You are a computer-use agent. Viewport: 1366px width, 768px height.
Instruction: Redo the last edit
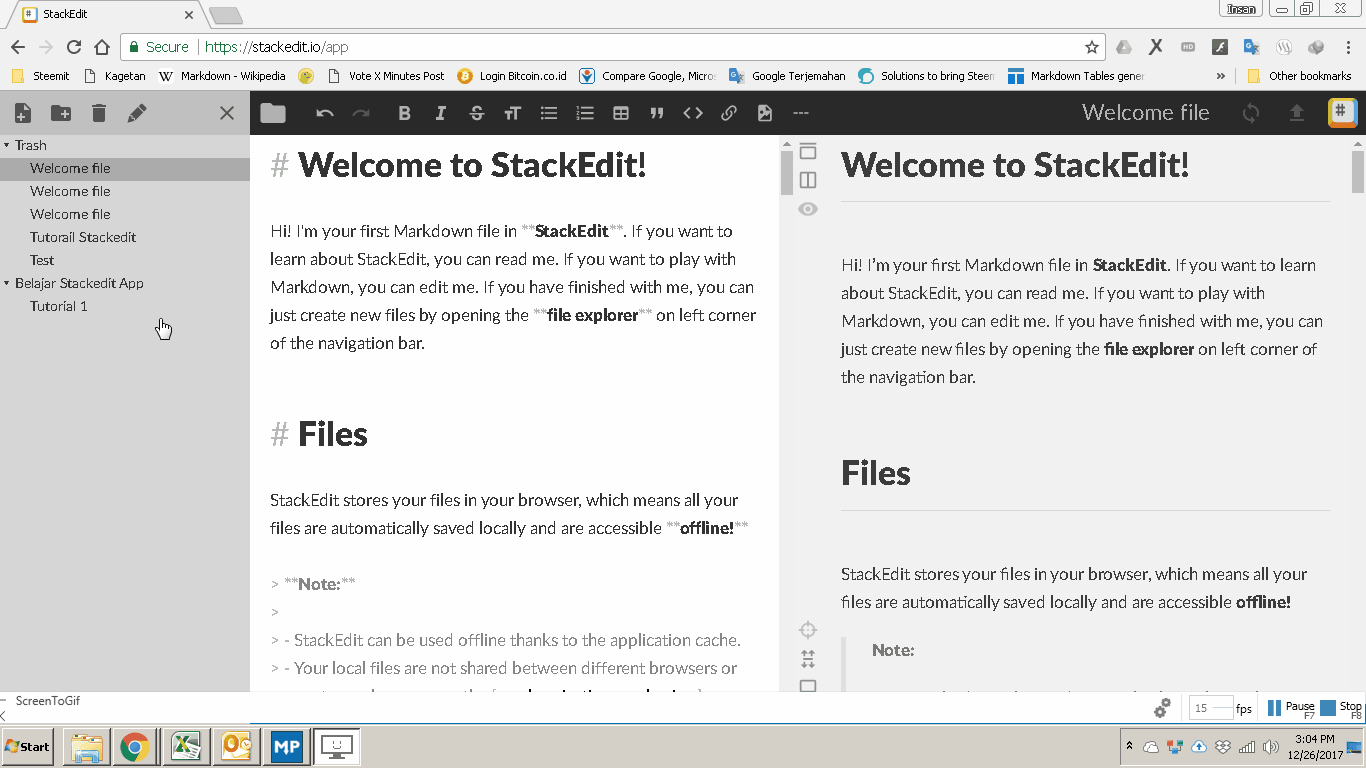(361, 113)
